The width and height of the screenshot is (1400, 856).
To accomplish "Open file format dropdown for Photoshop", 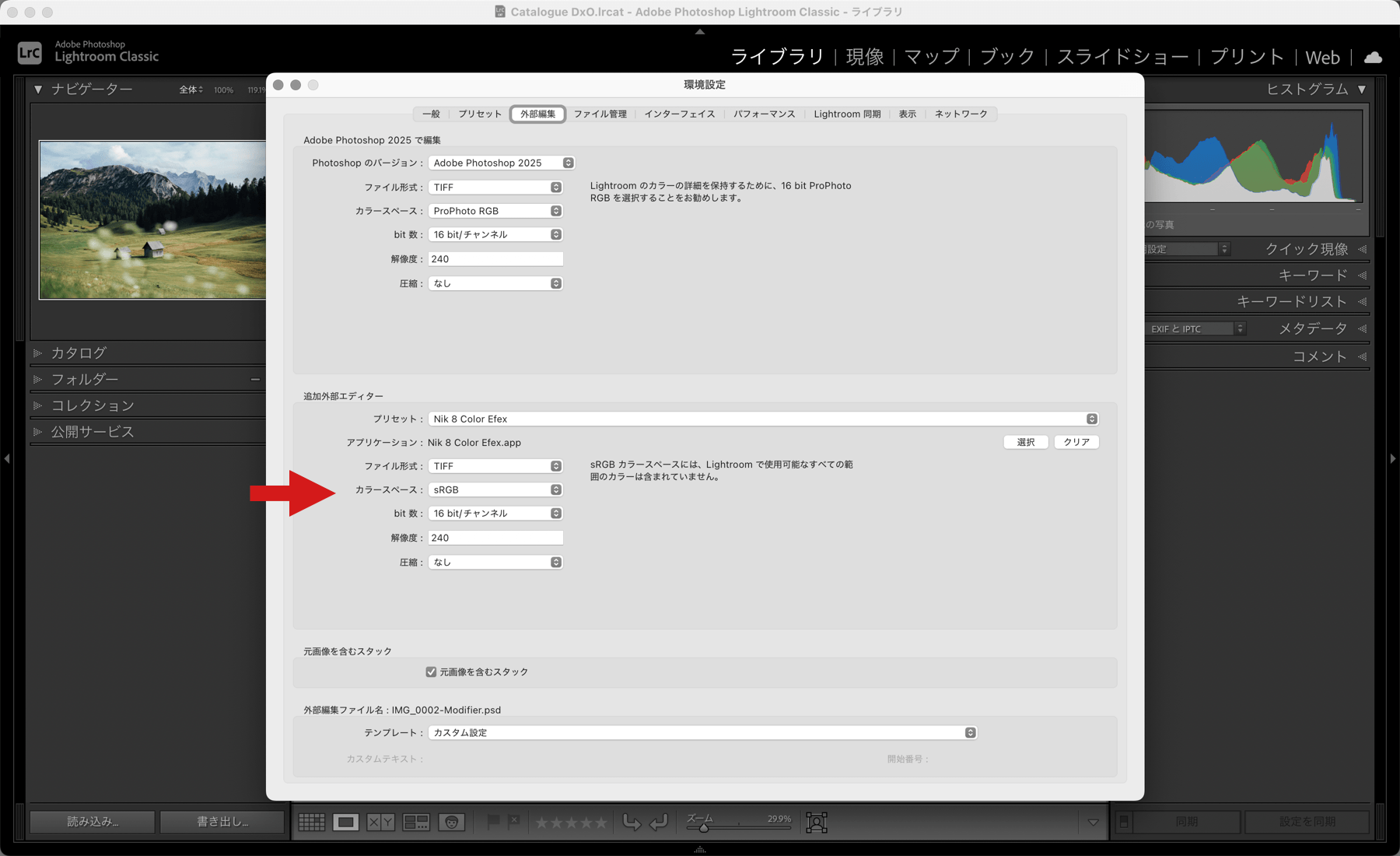I will [x=495, y=188].
